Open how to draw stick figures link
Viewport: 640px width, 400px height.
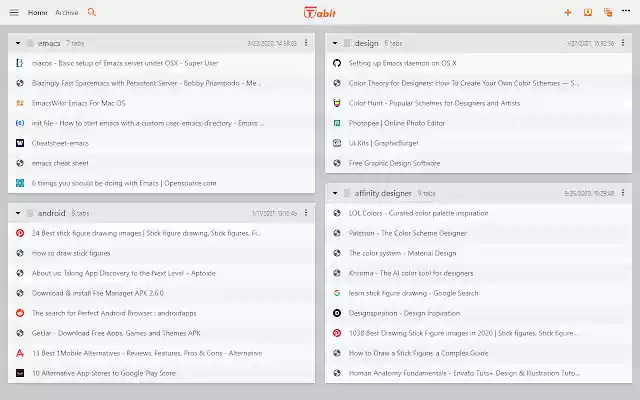(x=71, y=253)
